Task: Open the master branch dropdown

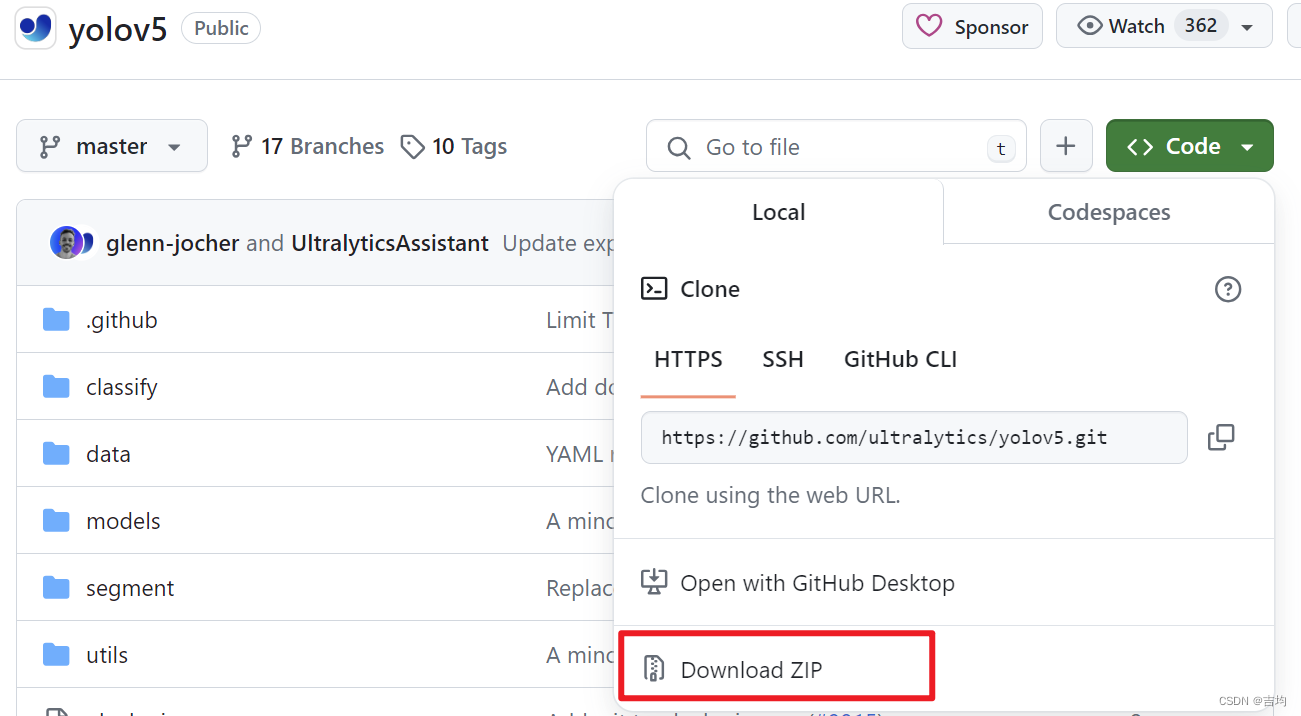Action: [x=112, y=146]
